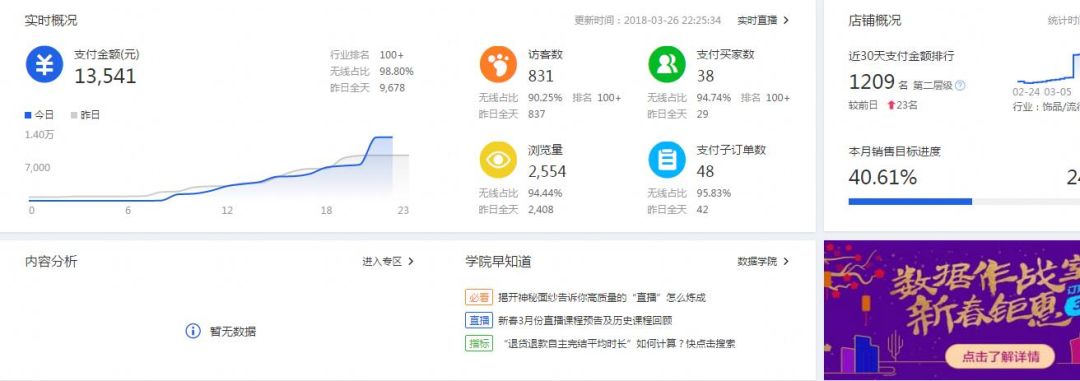Click the 暂无数据 no-data message
1080x381 pixels.
click(233, 331)
